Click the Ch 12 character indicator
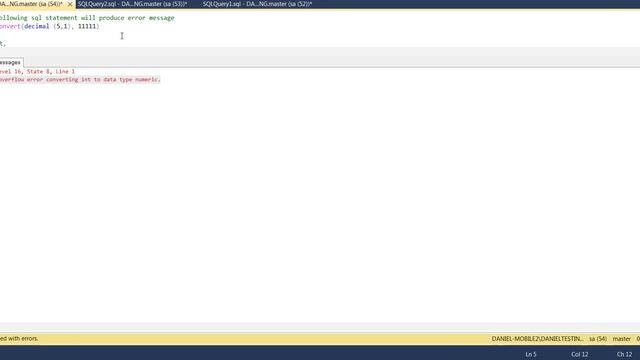Image resolution: width=640 pixels, height=360 pixels. (624, 354)
